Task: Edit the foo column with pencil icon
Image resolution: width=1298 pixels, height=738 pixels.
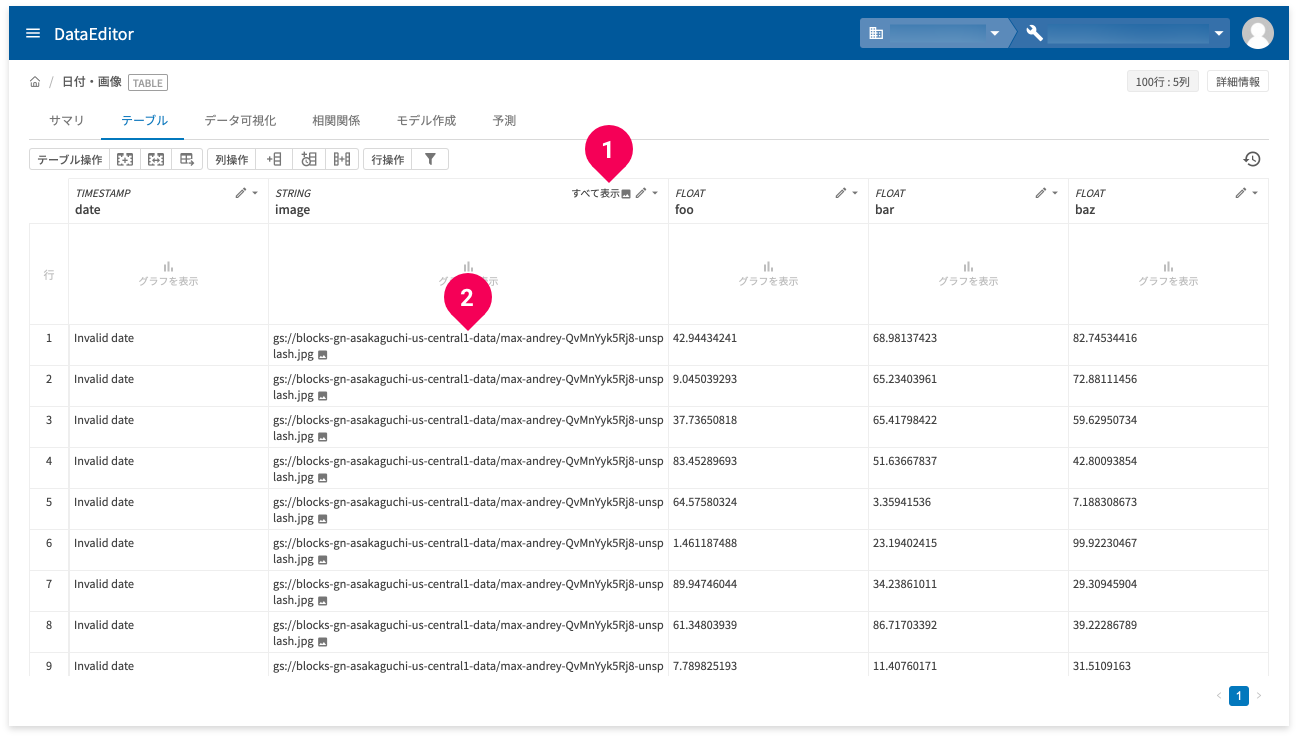Action: 841,193
